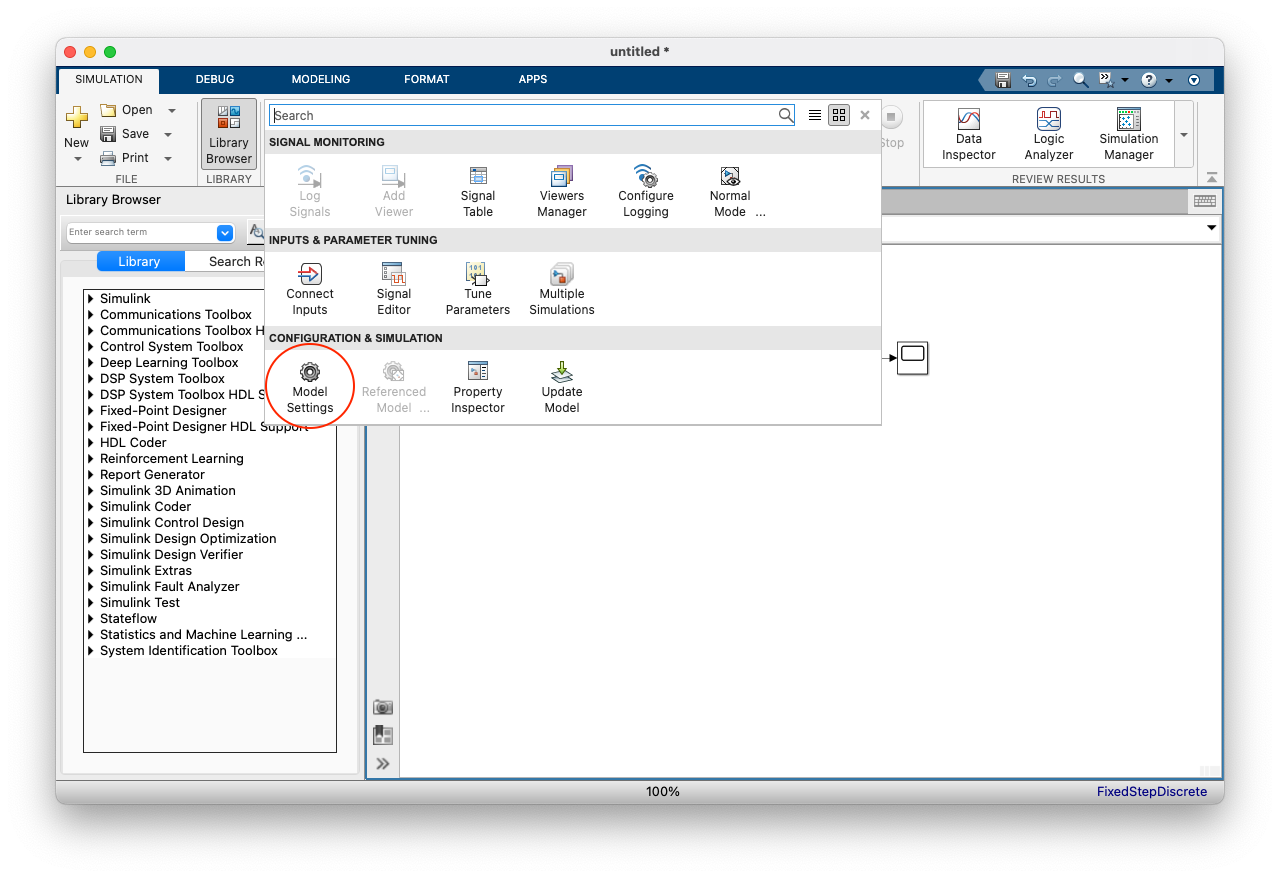Switch gallery to list view

[x=815, y=115]
